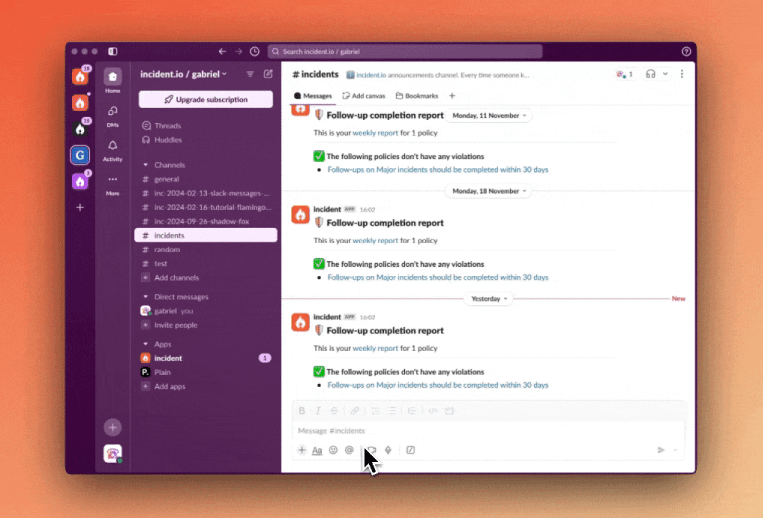Collapse the Channels section
The image size is (763, 518).
(x=145, y=165)
